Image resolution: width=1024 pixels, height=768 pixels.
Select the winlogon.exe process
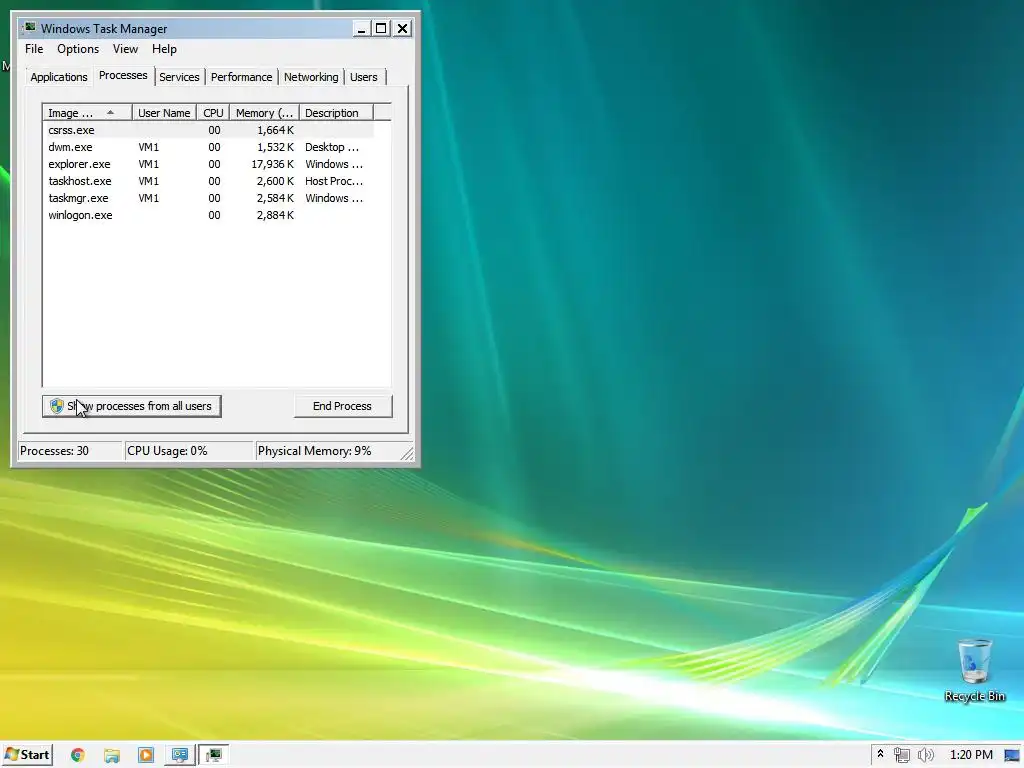pyautogui.click(x=208, y=215)
